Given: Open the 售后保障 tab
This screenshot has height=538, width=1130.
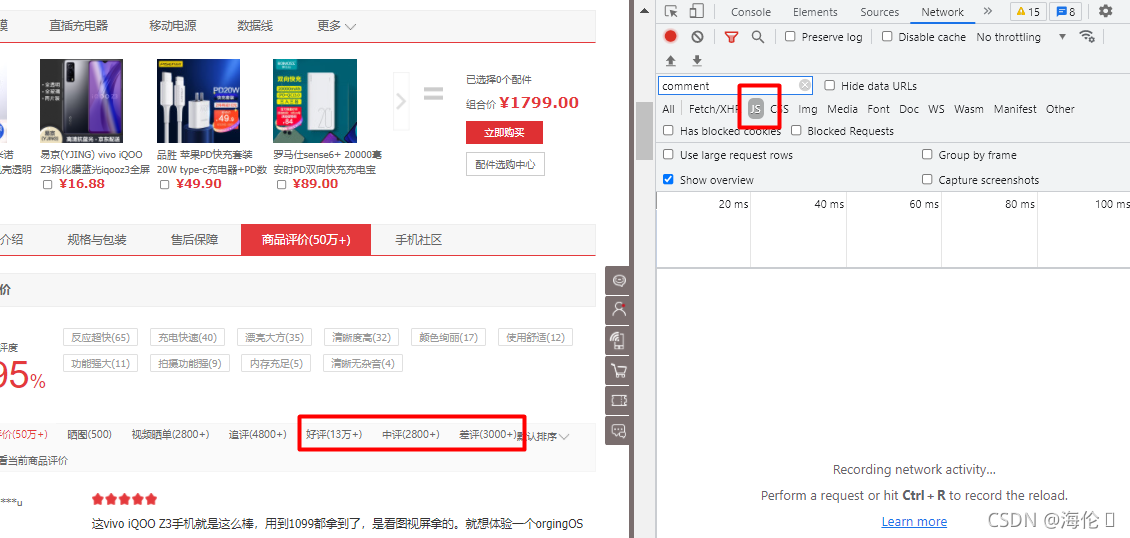Looking at the screenshot, I should pos(195,240).
